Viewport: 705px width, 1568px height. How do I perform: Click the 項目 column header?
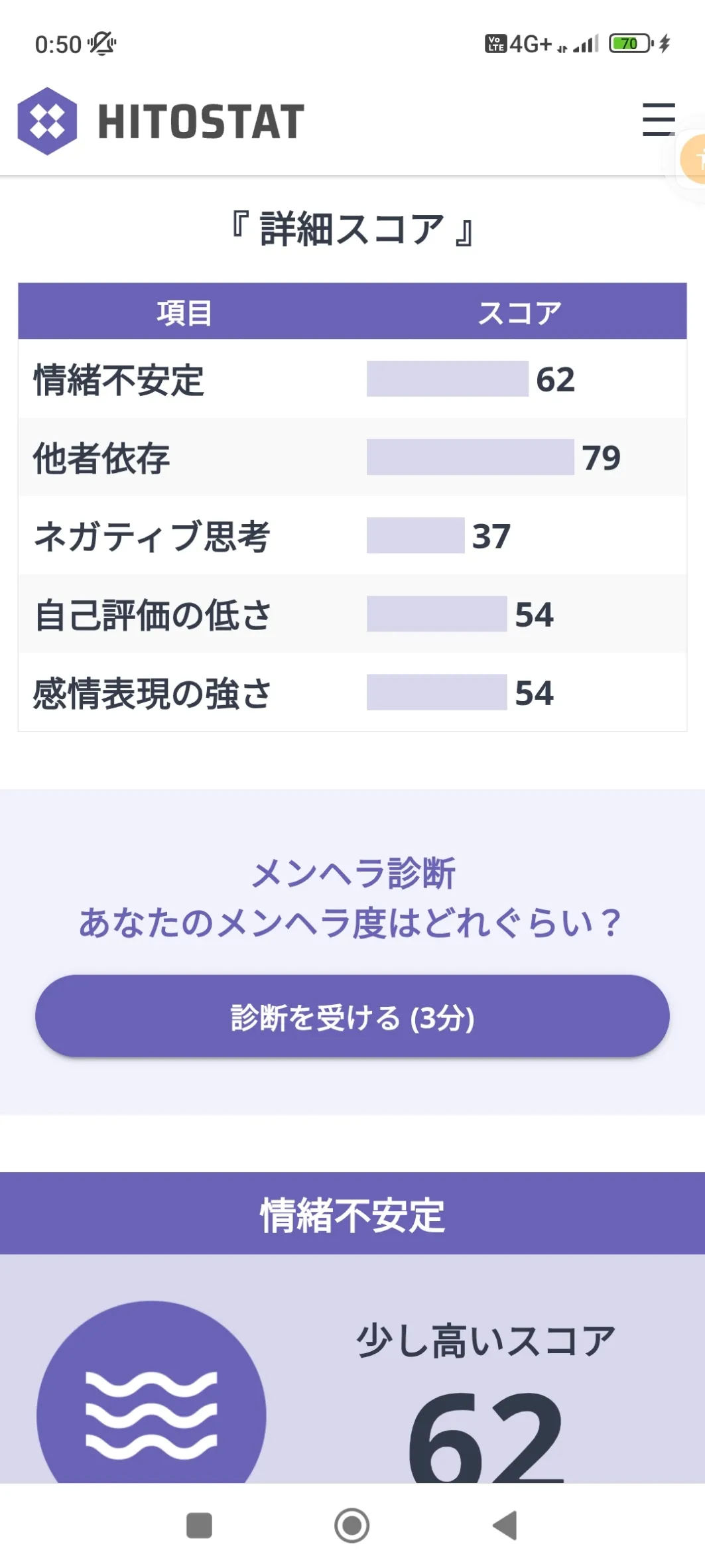coord(184,312)
